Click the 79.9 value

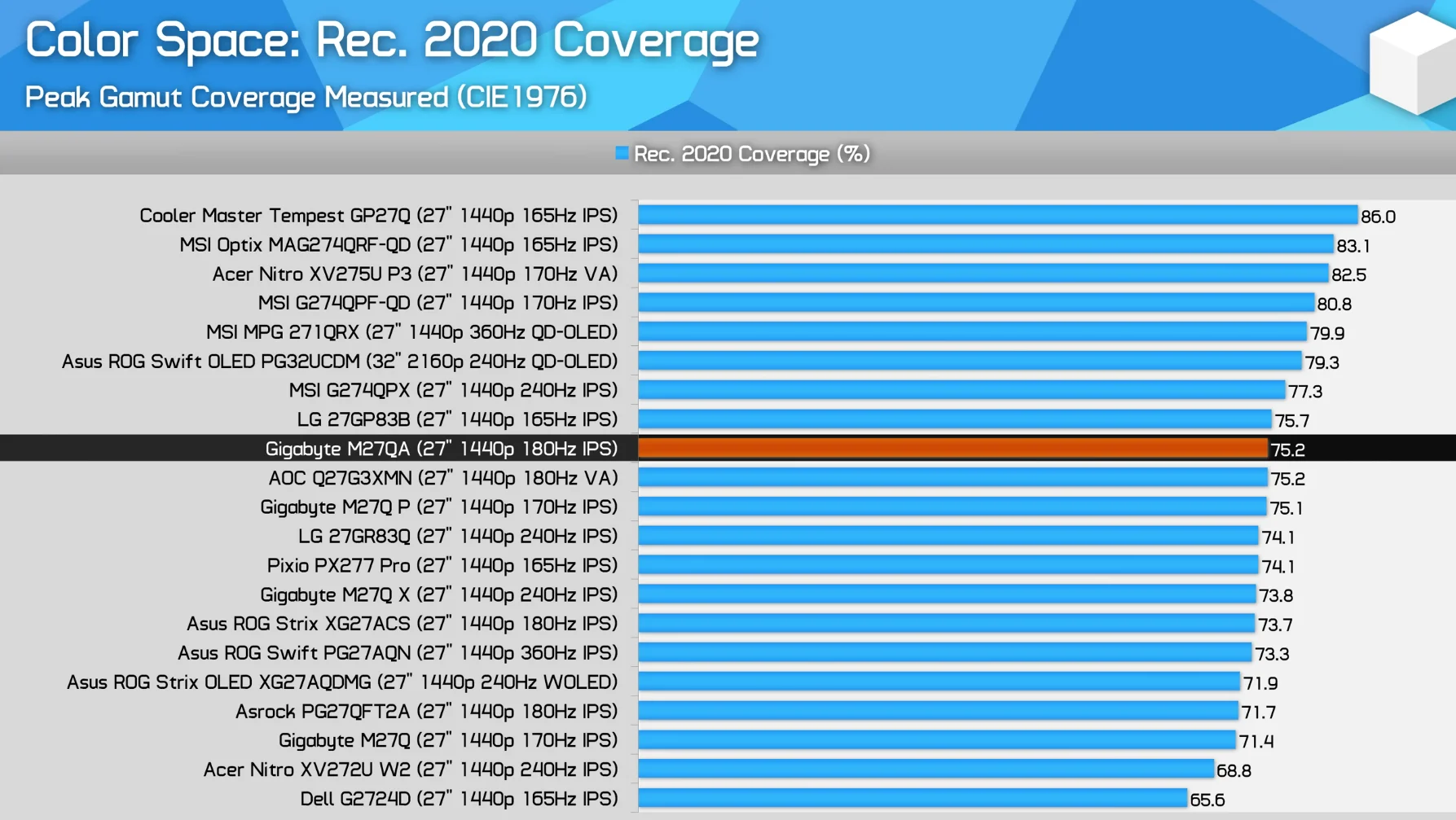1327,333
